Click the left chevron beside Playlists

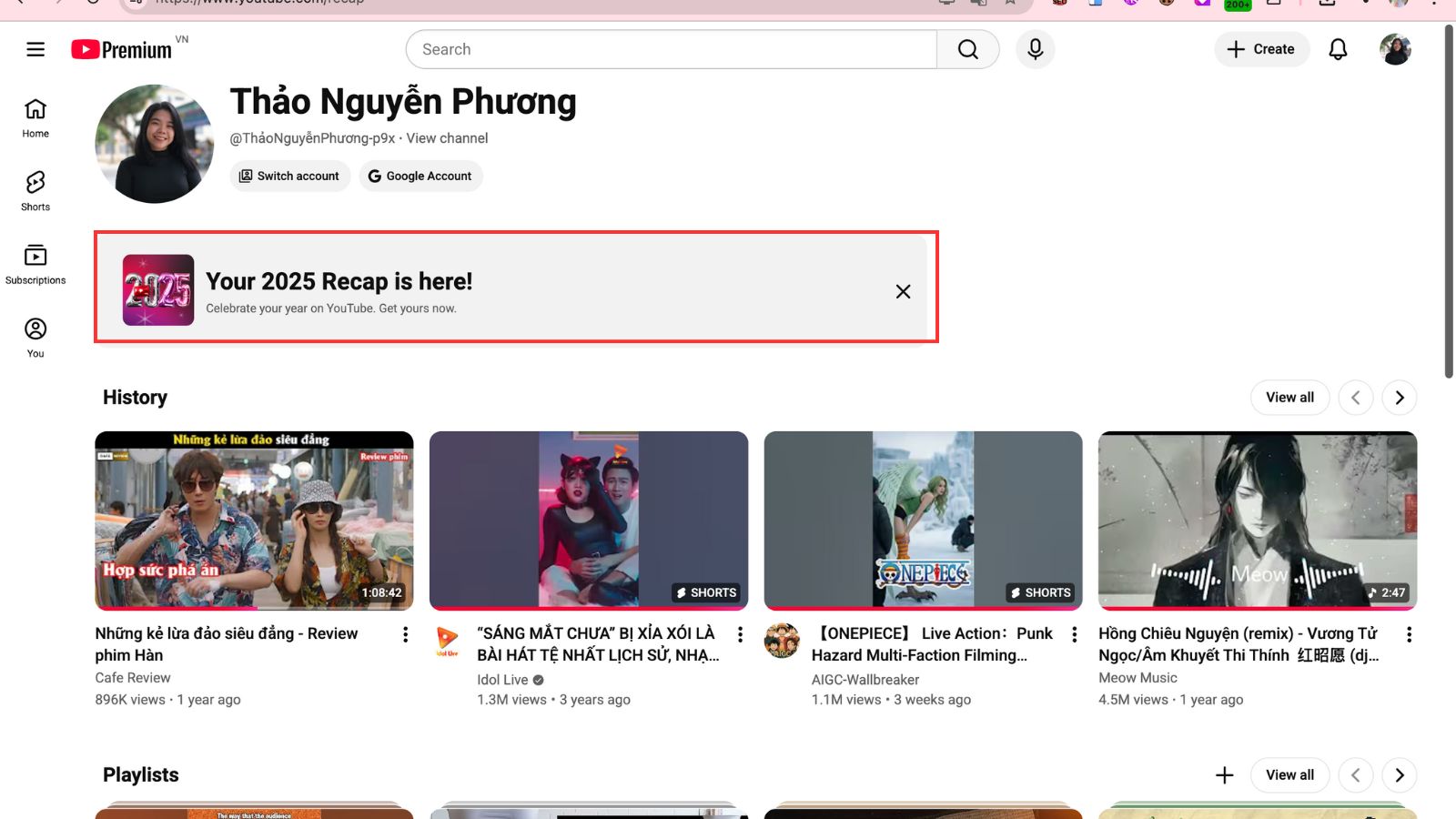click(x=1355, y=774)
